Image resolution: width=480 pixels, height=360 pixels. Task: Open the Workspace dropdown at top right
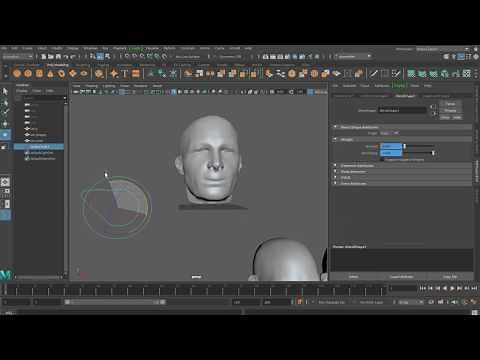click(443, 49)
